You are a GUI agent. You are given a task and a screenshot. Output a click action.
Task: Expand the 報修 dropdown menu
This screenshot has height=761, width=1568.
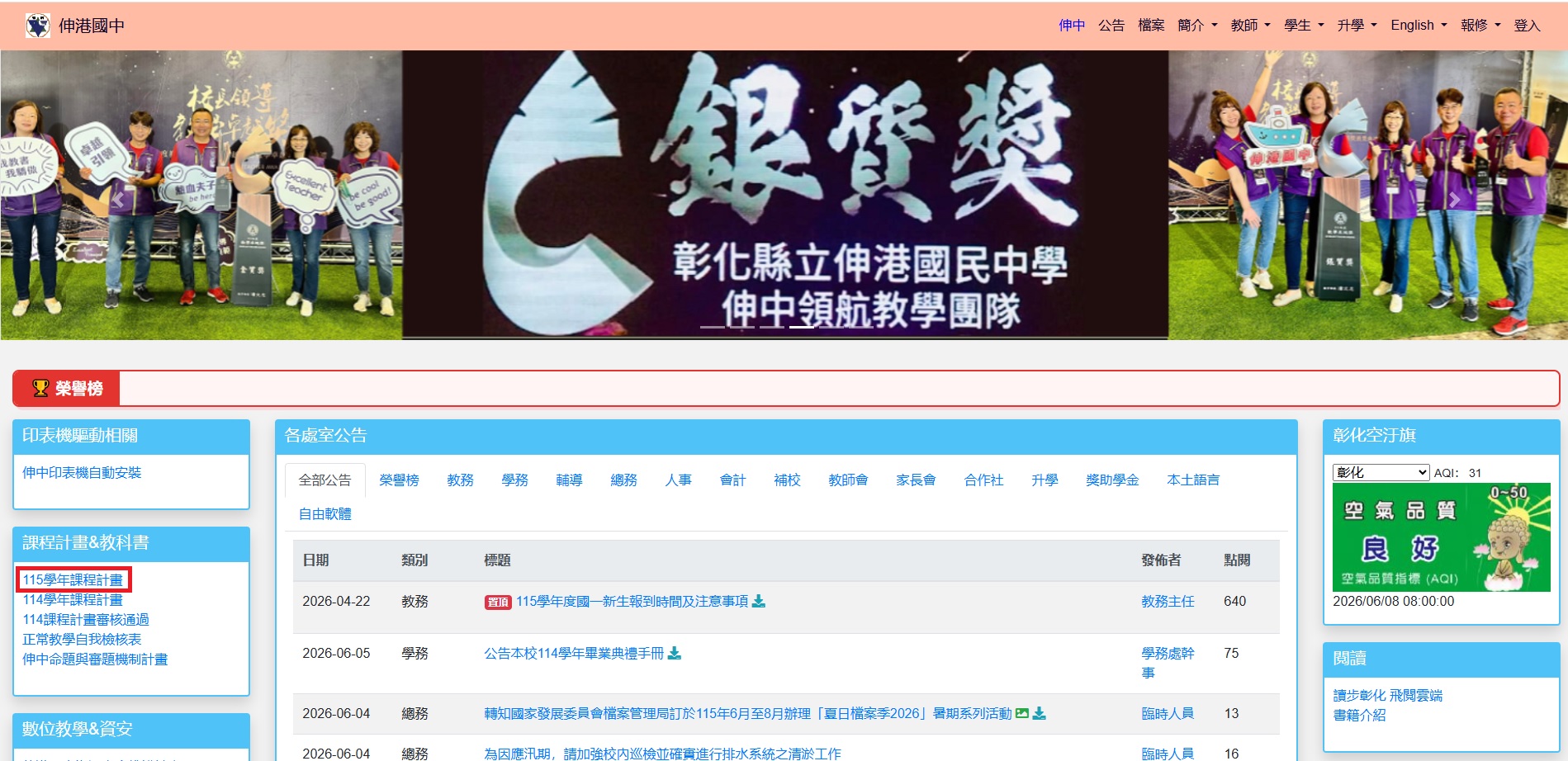[x=1480, y=26]
